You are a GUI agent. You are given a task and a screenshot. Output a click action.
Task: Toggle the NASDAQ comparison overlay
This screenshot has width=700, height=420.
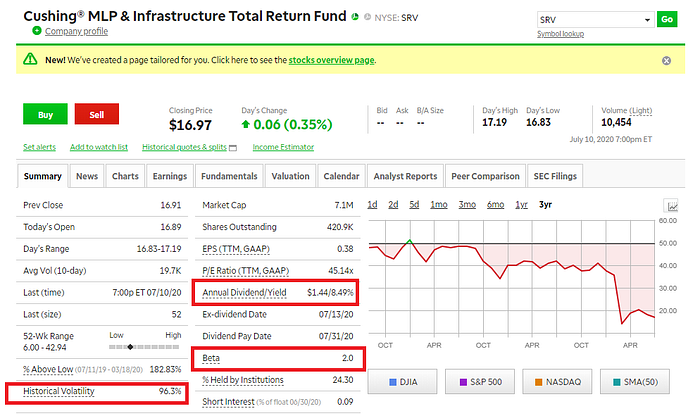pyautogui.click(x=557, y=382)
